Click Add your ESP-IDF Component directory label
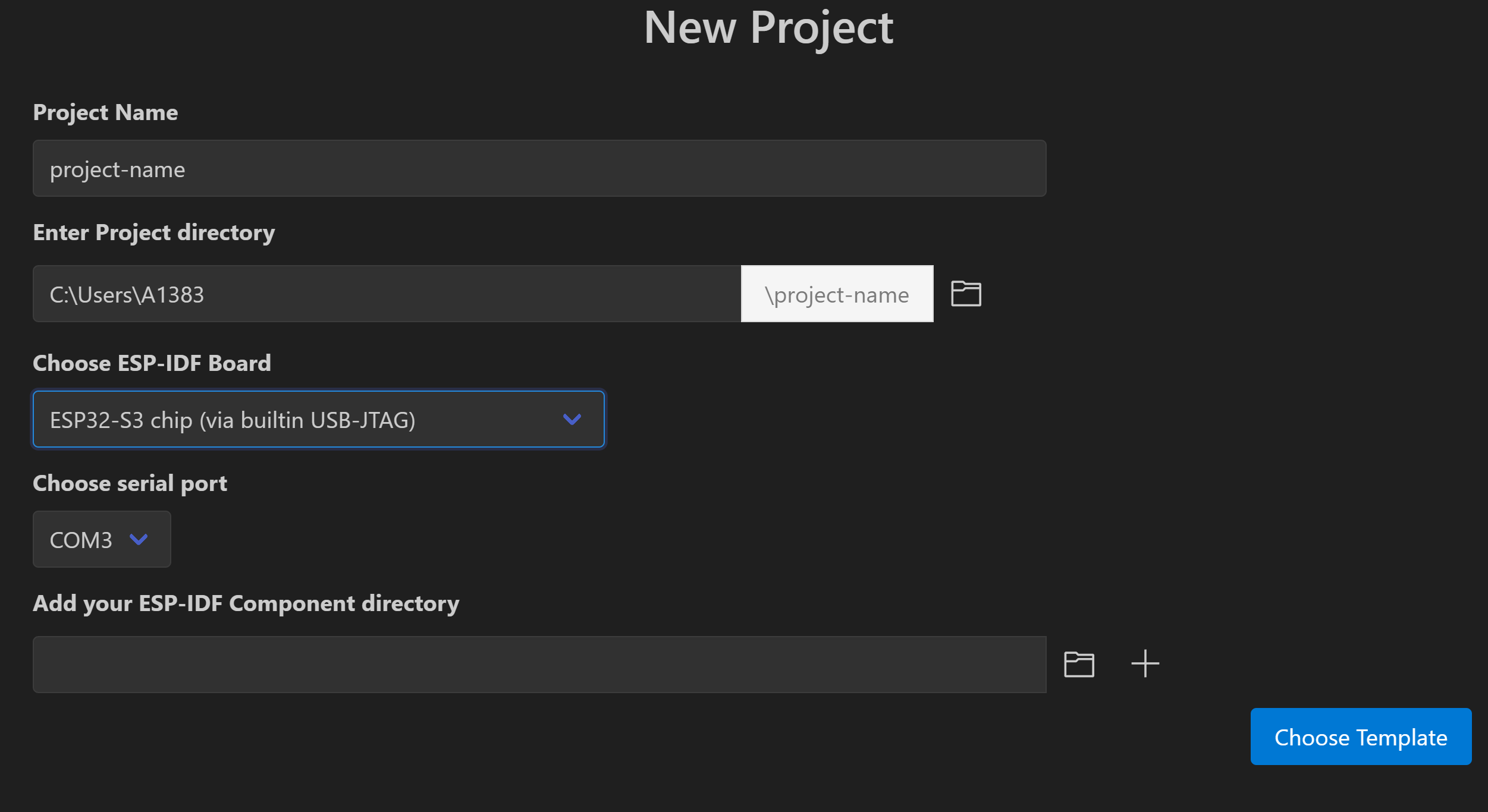1488x812 pixels. (x=246, y=603)
